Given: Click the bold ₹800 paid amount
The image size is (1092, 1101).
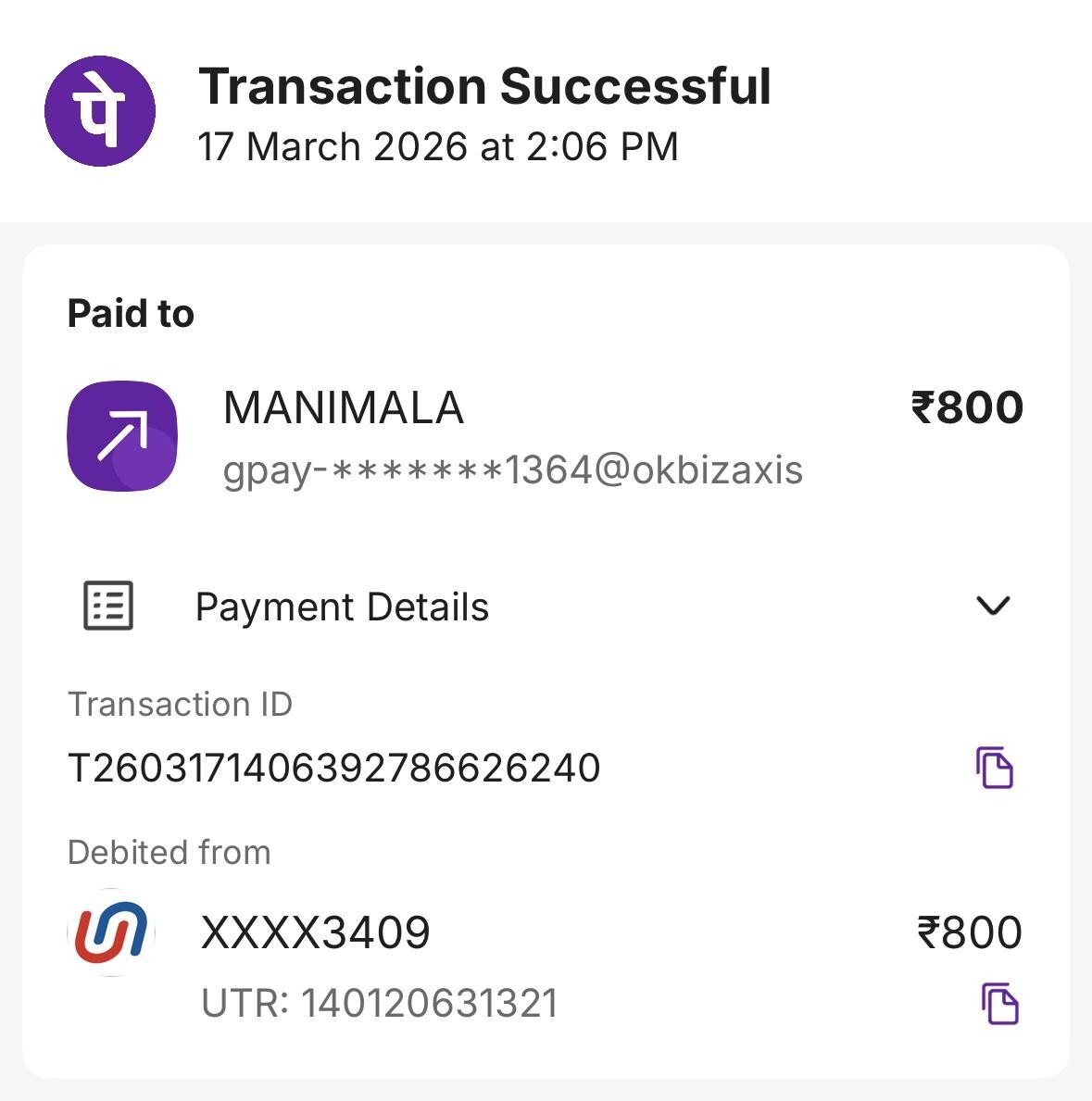Looking at the screenshot, I should click(967, 407).
